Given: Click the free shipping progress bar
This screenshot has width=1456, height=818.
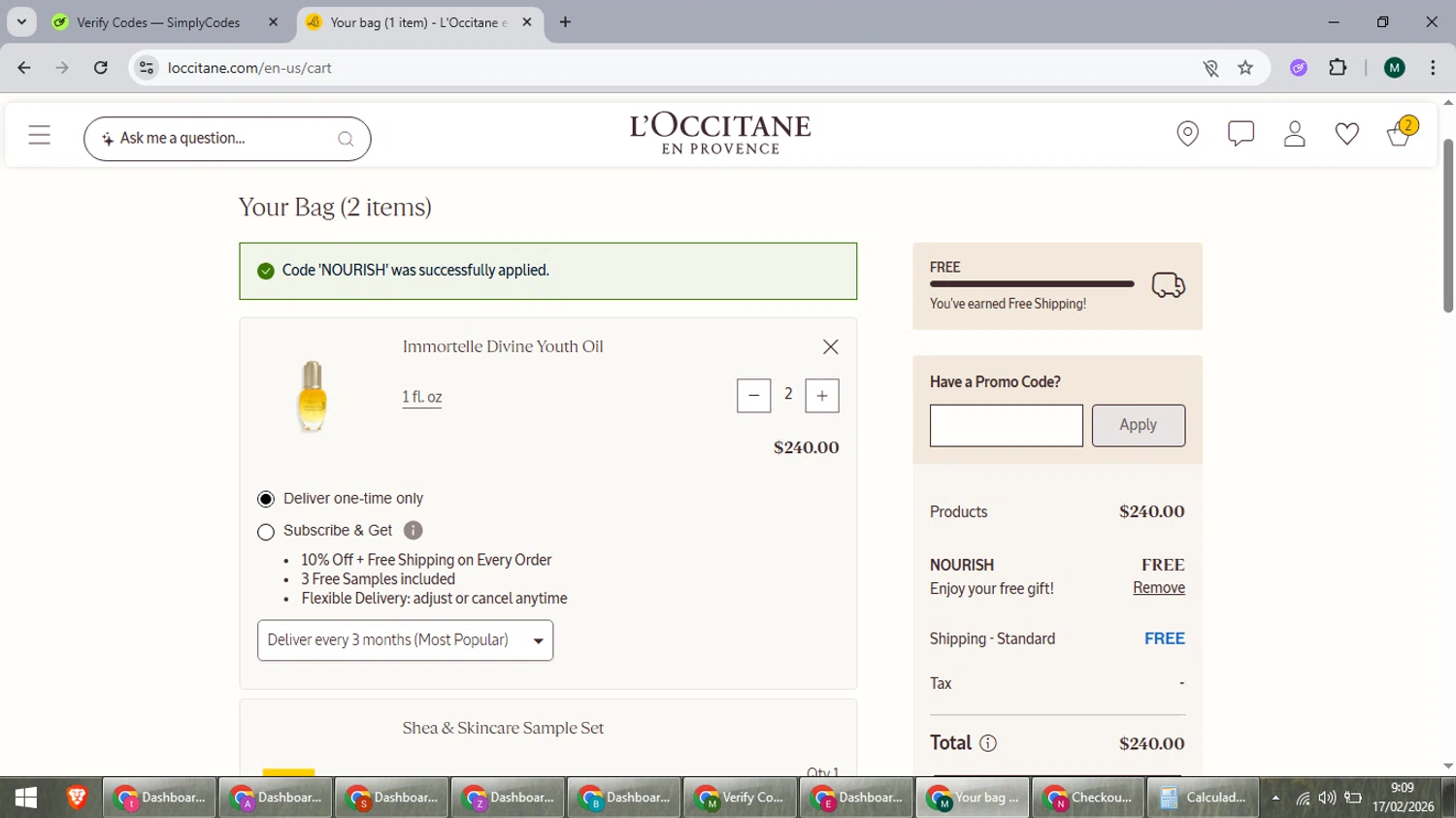Looking at the screenshot, I should pyautogui.click(x=1032, y=284).
